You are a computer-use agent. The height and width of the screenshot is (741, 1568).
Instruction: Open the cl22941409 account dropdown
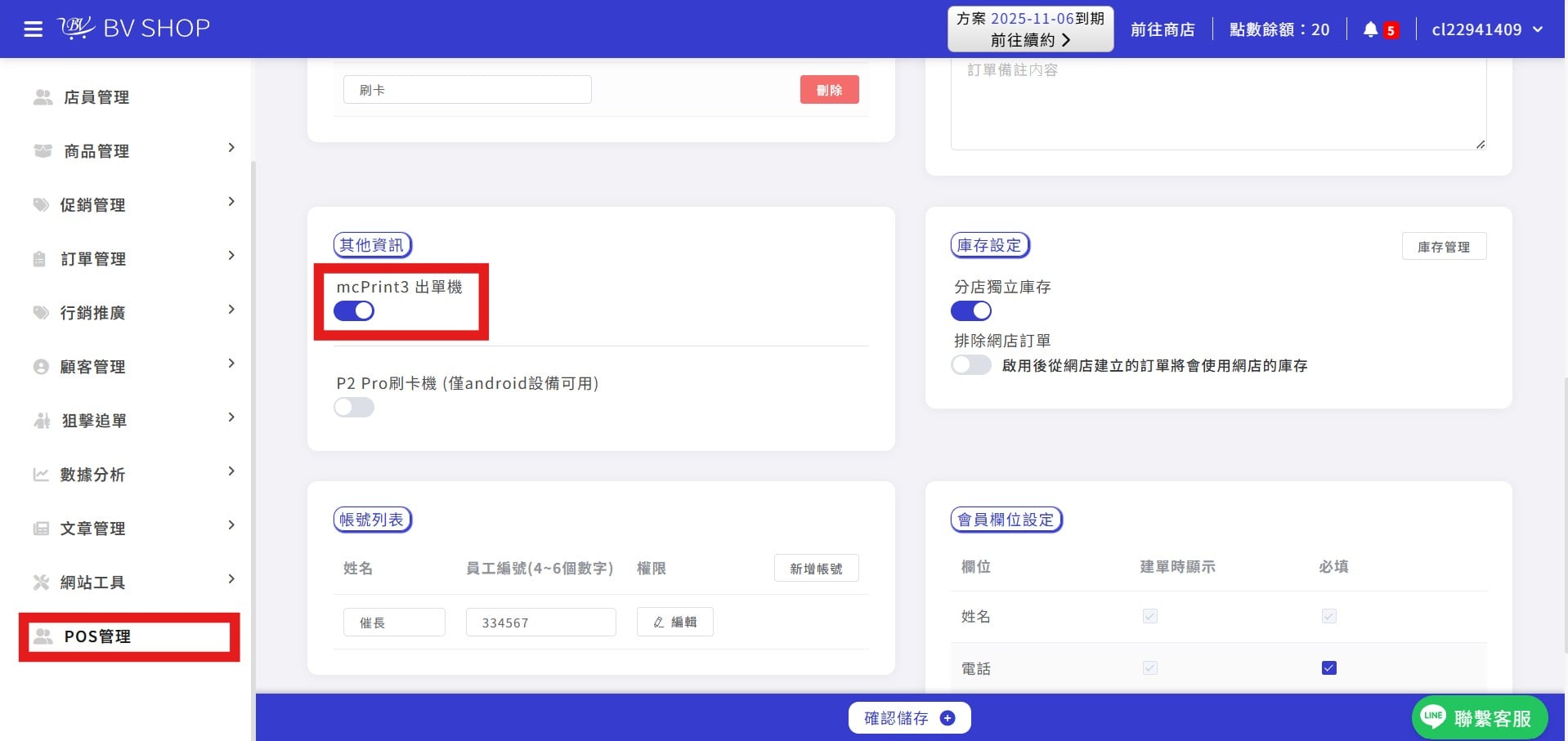(1487, 29)
